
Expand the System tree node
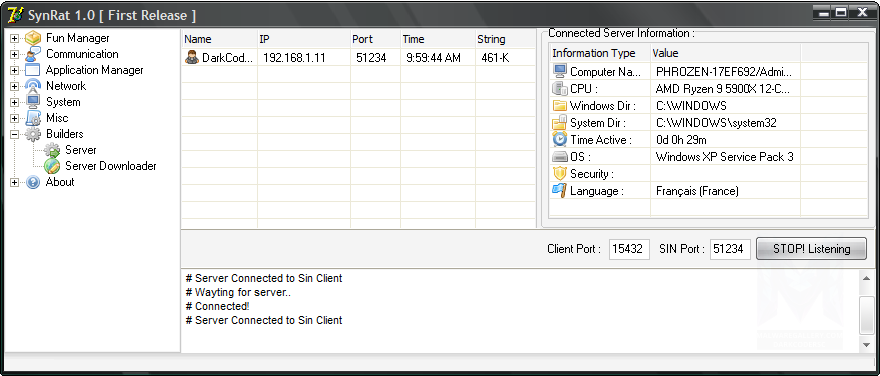point(15,103)
